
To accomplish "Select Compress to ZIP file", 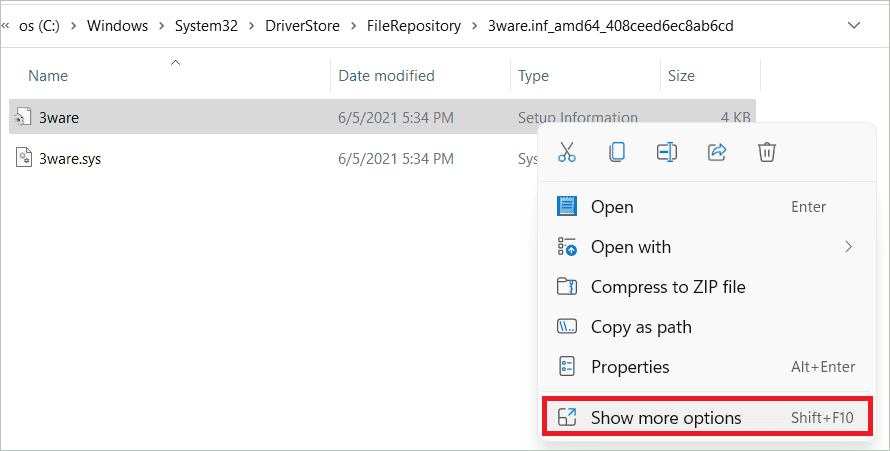I will tap(706, 287).
